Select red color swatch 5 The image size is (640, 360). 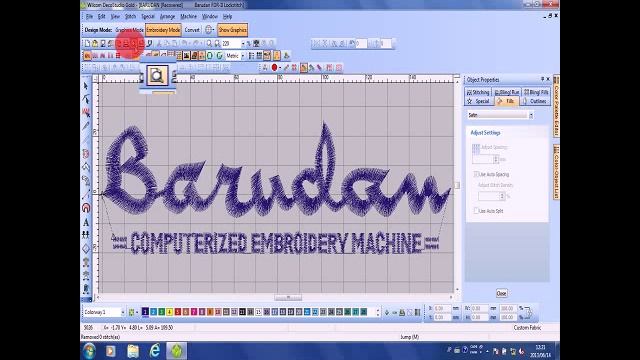178,312
